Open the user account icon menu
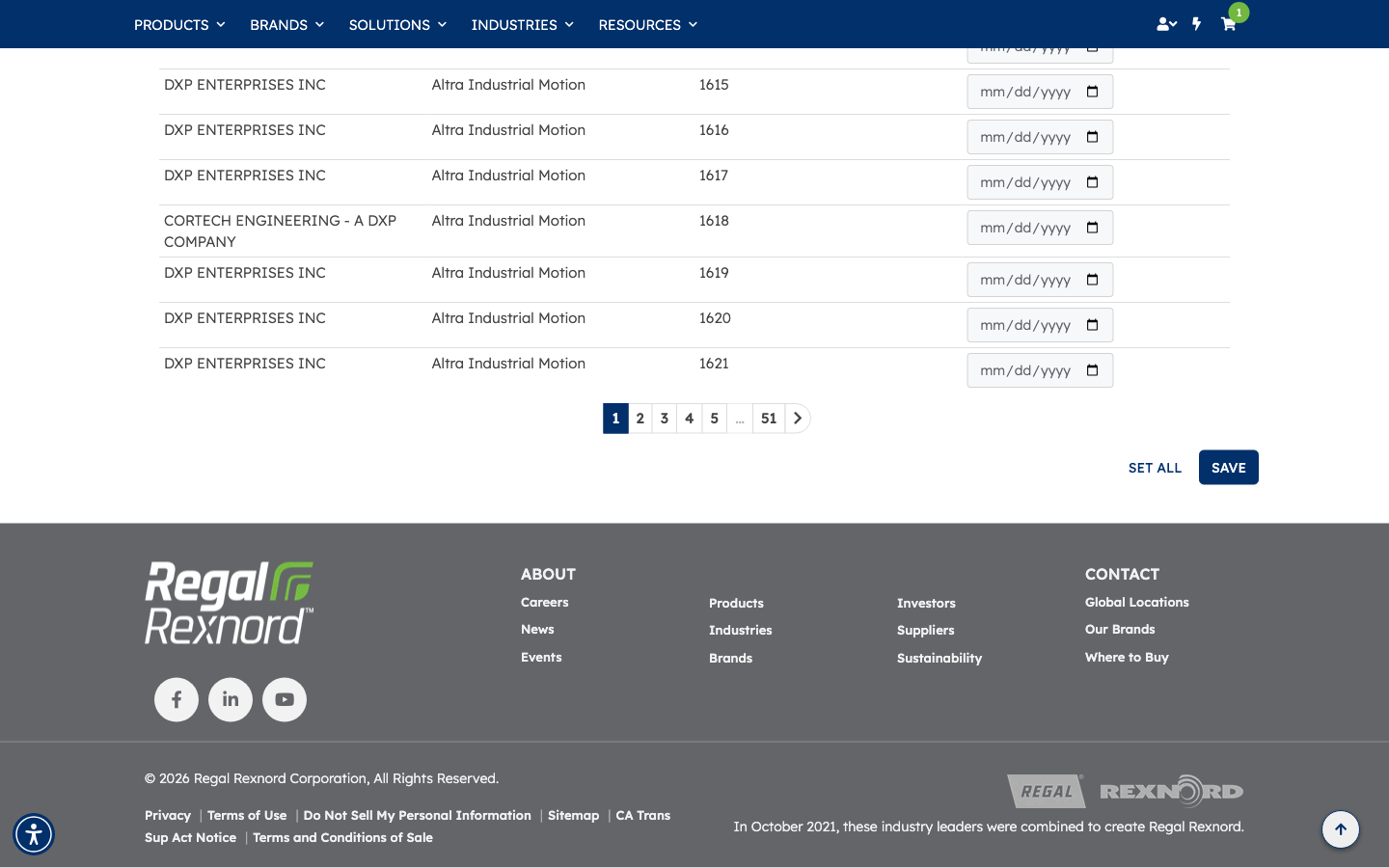This screenshot has width=1389, height=868. 1166,24
